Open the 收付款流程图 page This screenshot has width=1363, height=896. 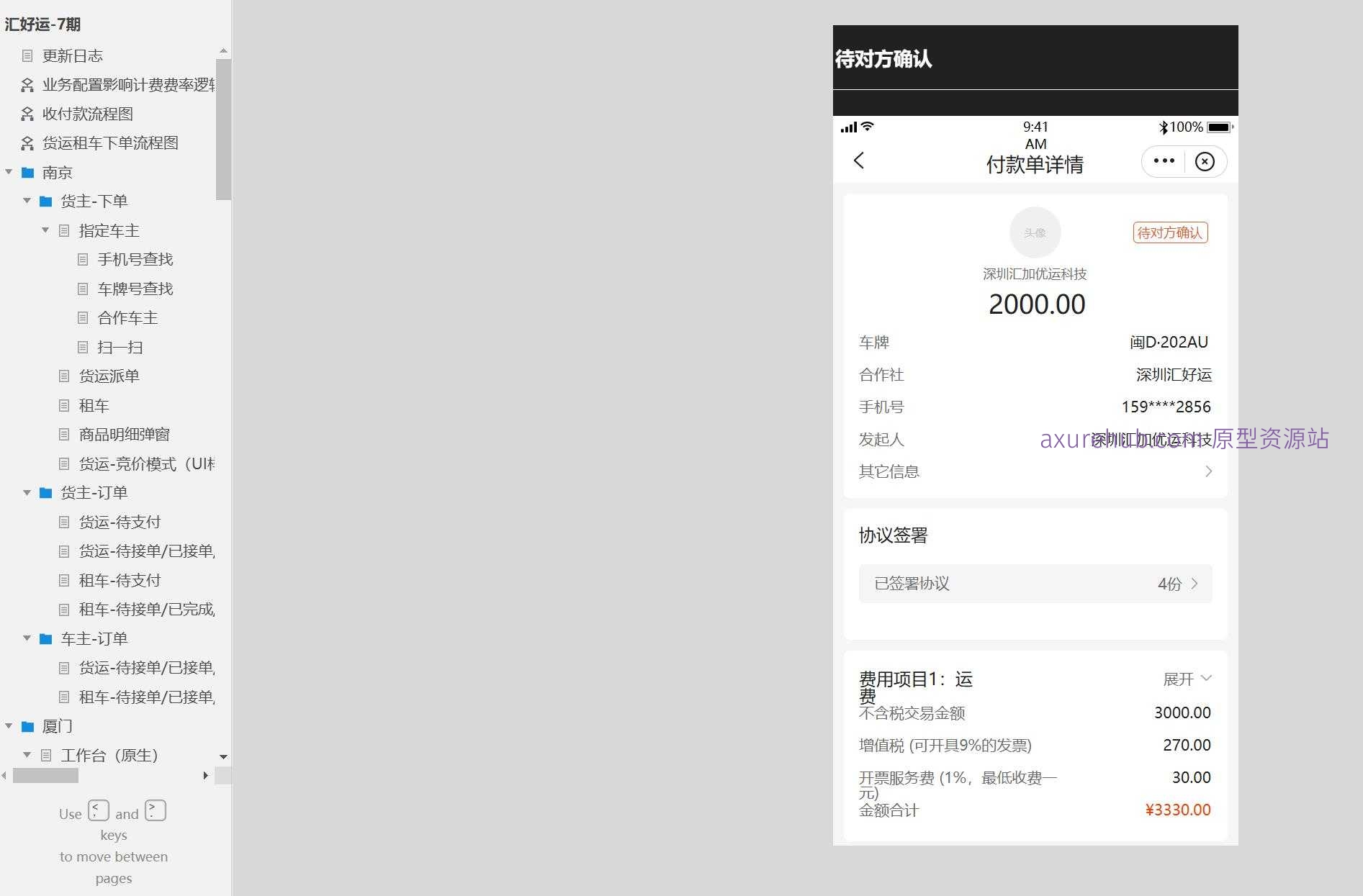pyautogui.click(x=87, y=114)
